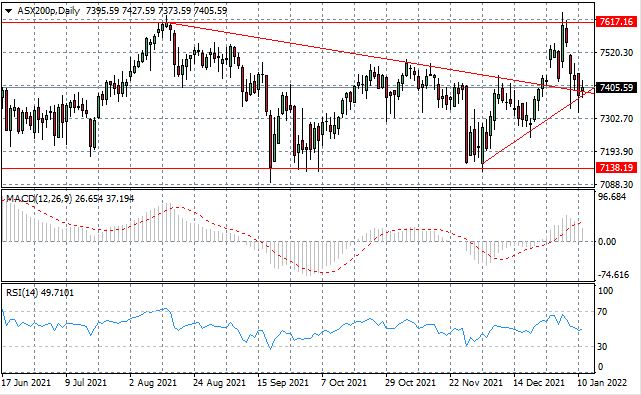Click the -74.616 MACD scale value

pos(613,275)
